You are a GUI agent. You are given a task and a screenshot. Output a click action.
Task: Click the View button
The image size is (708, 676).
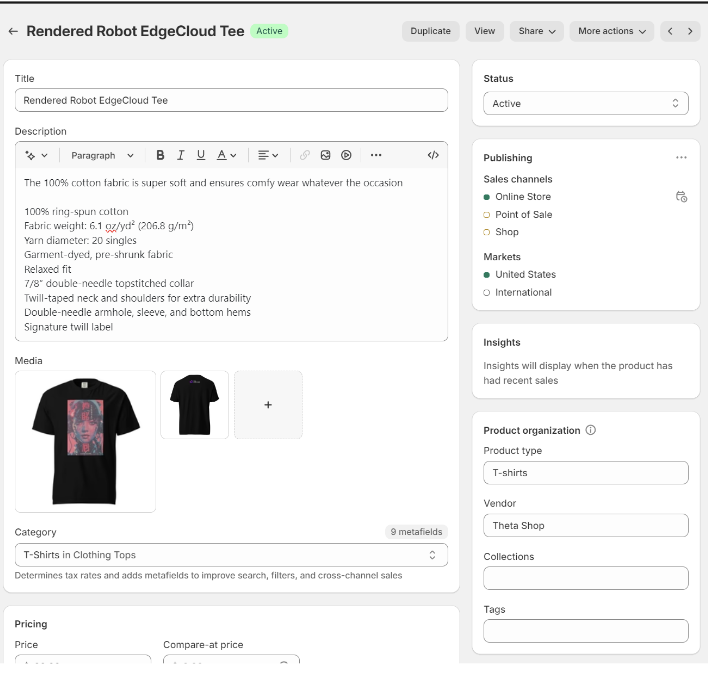coord(484,31)
